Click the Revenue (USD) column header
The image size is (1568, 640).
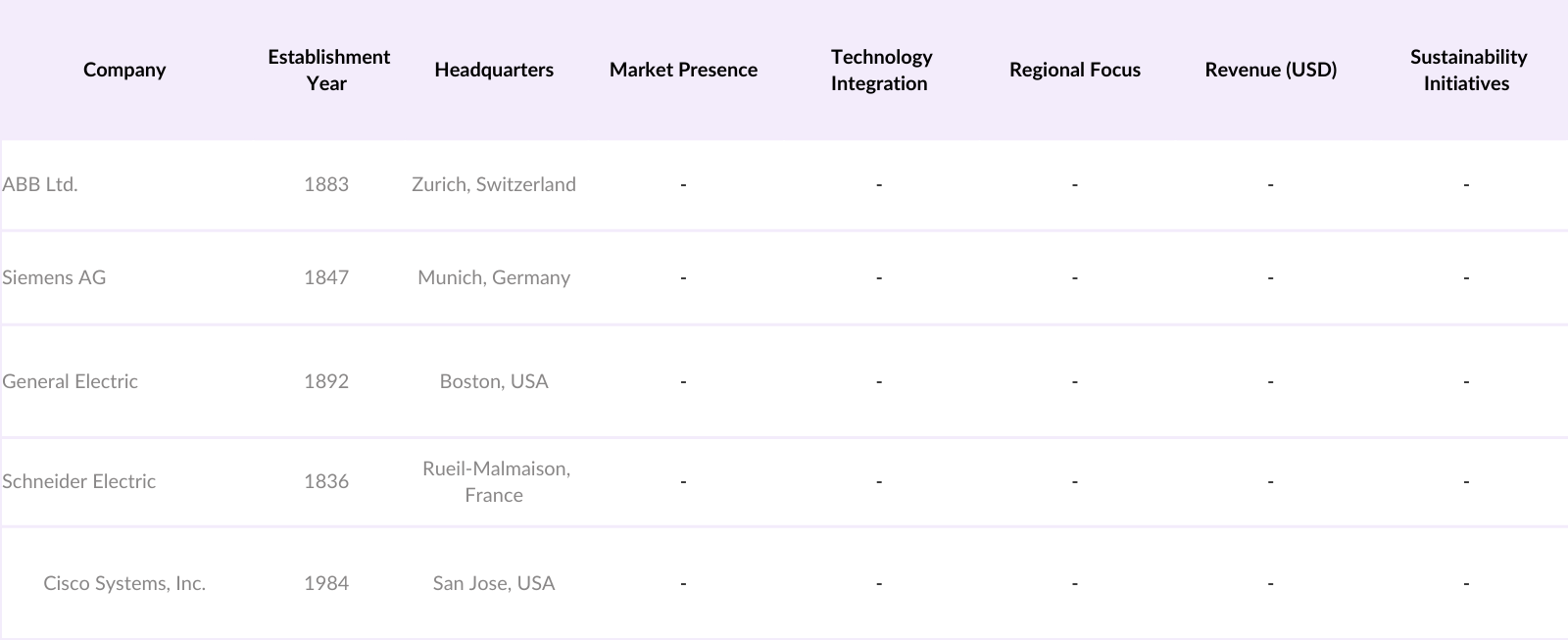click(x=1270, y=70)
